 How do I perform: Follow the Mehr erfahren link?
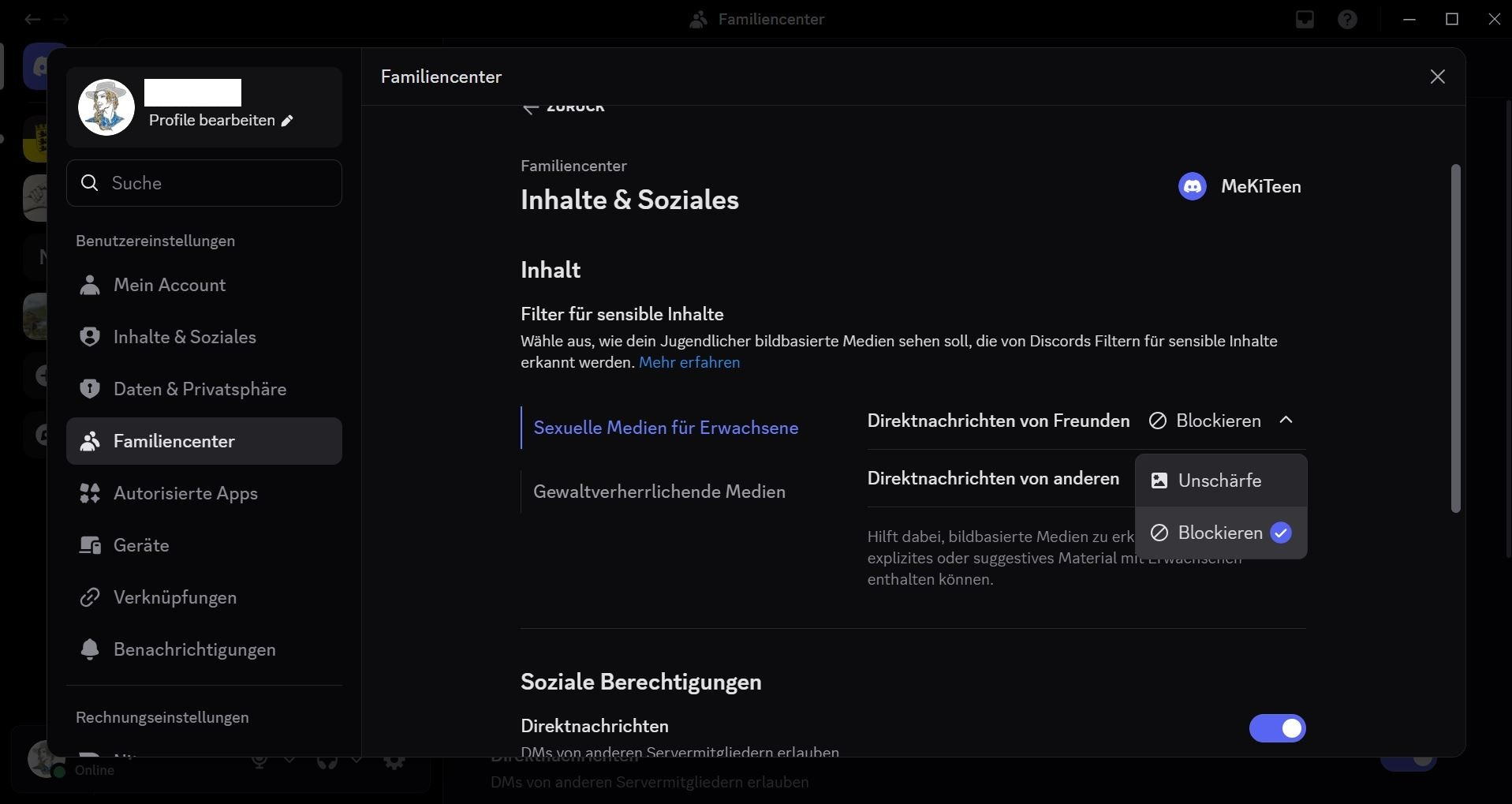click(x=689, y=362)
